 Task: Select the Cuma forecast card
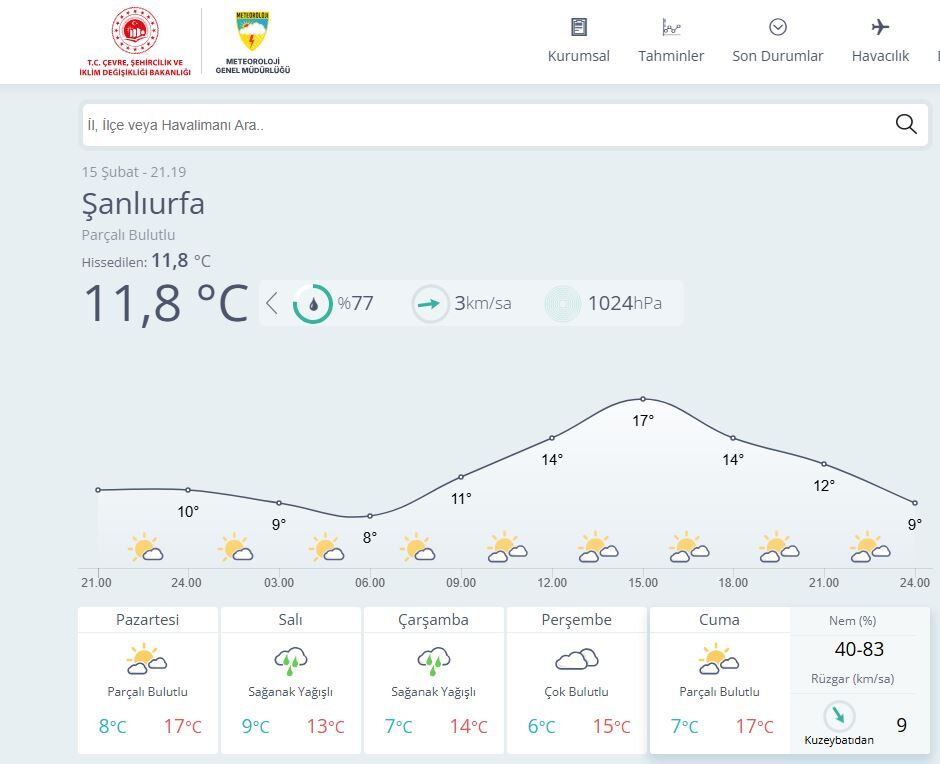(x=719, y=680)
